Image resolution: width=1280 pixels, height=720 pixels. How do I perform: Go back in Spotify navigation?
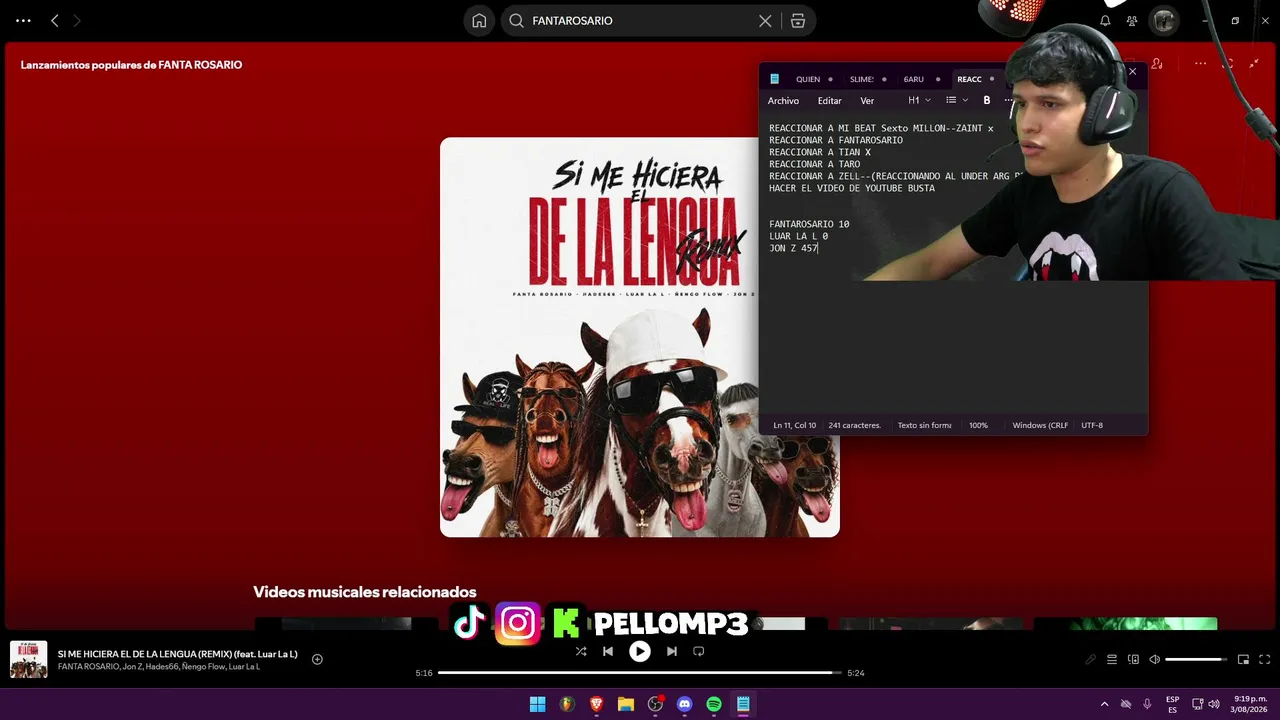pos(54,20)
